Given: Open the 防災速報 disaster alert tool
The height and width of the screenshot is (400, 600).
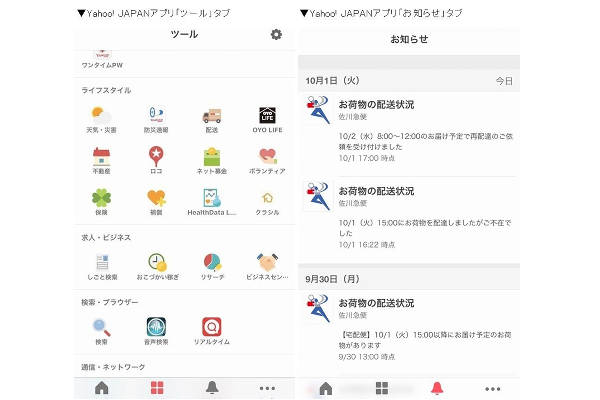Looking at the screenshot, I should point(156,120).
